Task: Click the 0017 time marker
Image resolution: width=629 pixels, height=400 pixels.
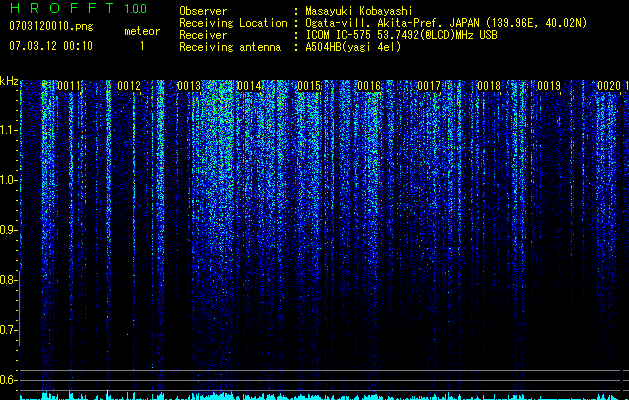Action: [x=429, y=86]
